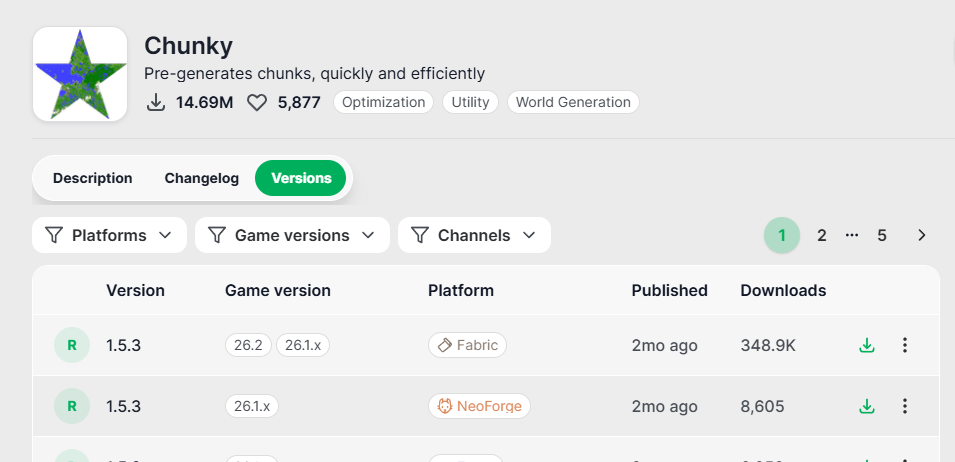Go to pagination page 1
Image resolution: width=955 pixels, height=462 pixels.
tap(782, 235)
